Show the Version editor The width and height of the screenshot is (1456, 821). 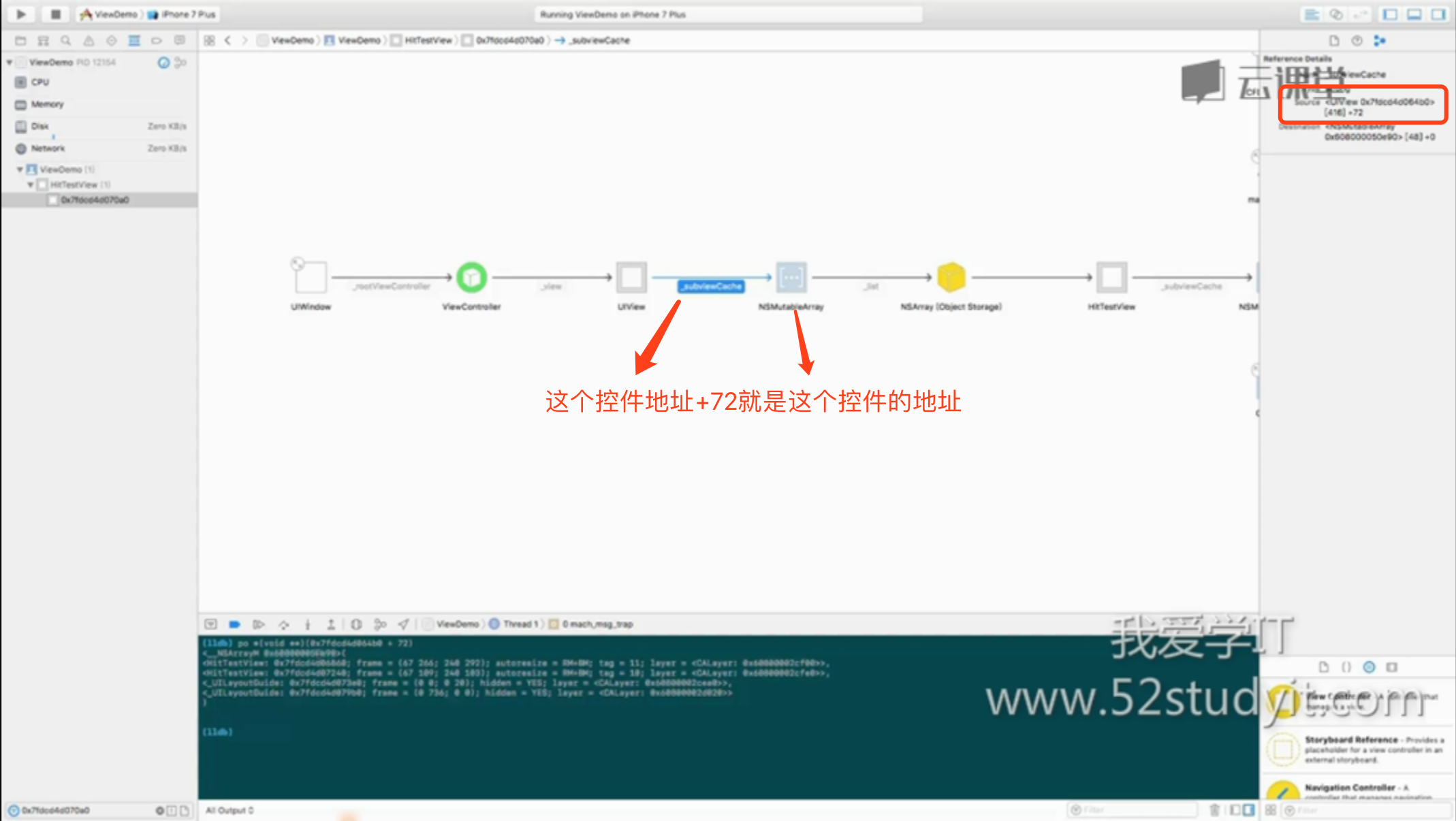tap(1360, 14)
